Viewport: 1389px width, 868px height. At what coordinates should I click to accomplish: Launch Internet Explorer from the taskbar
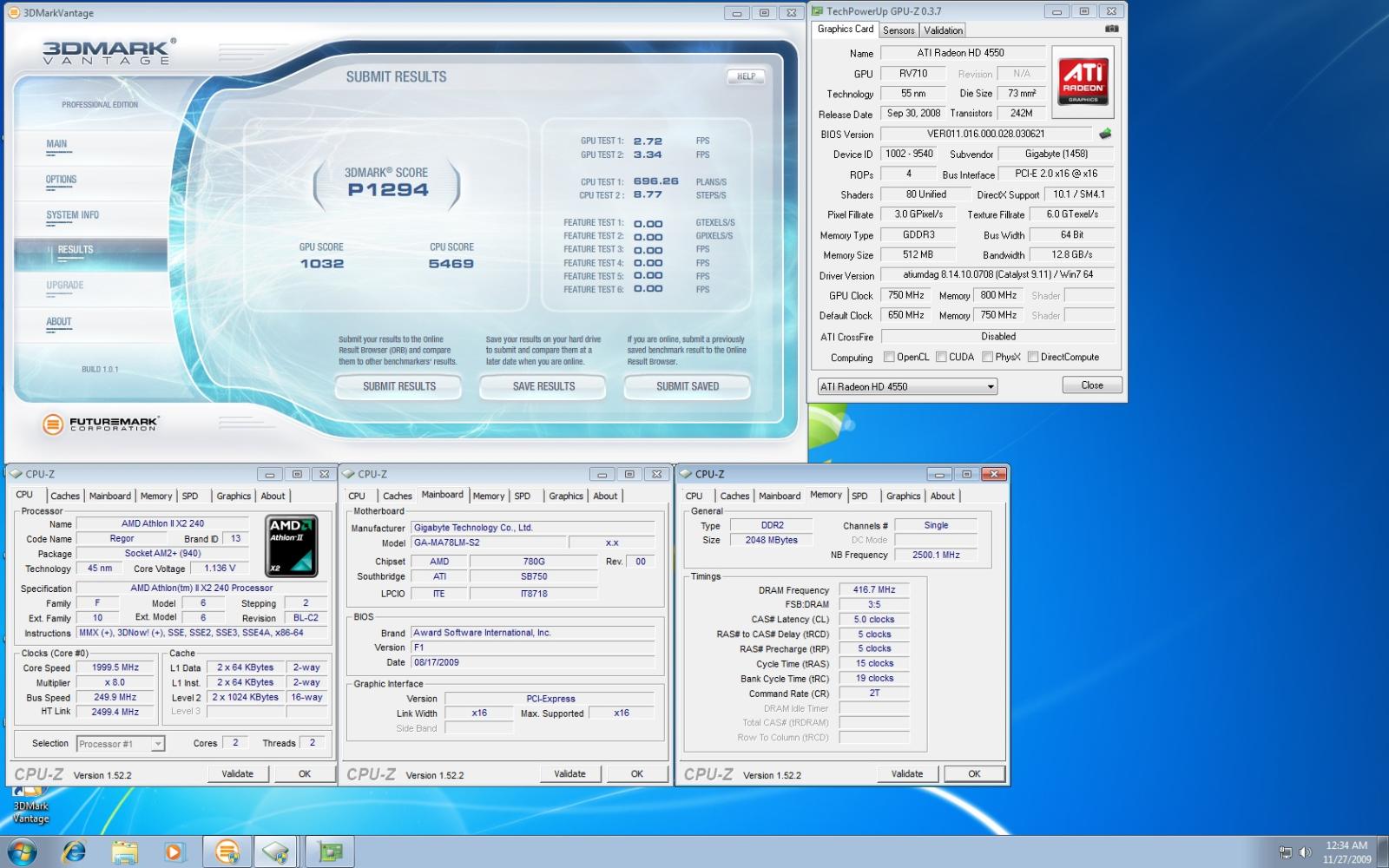pyautogui.click(x=74, y=852)
